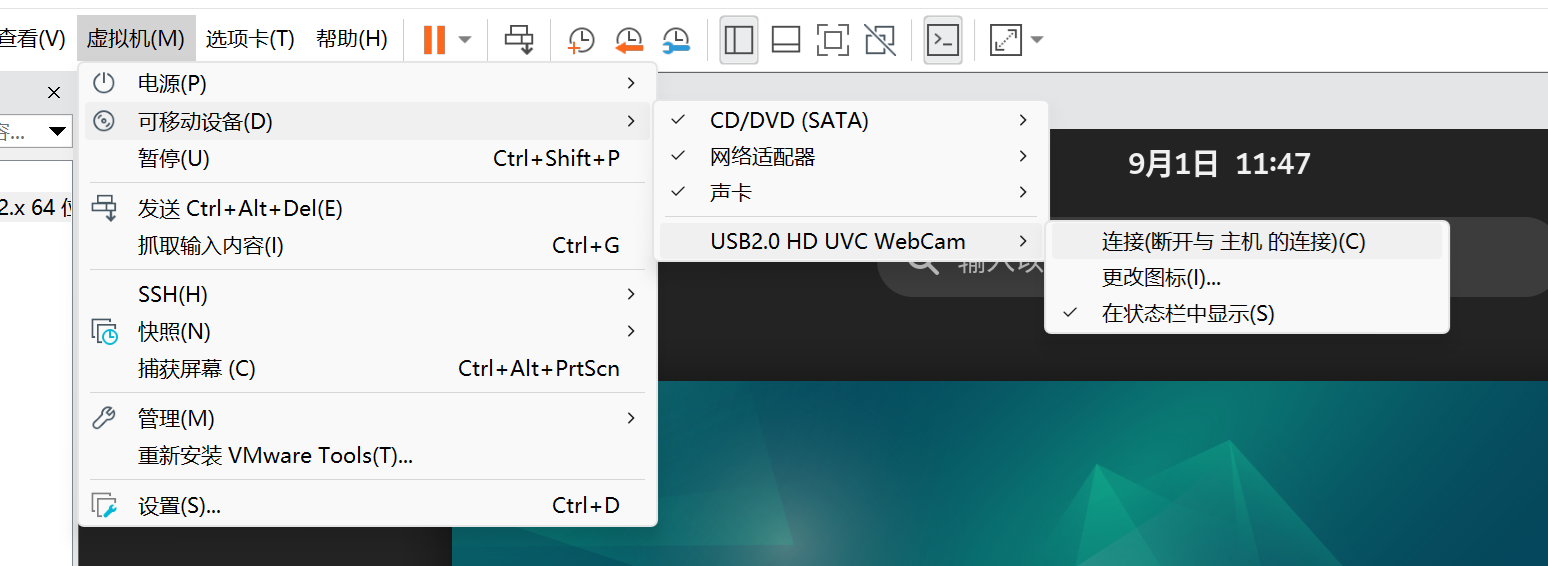Image resolution: width=1548 pixels, height=566 pixels.
Task: Click 连接(断开与 主机 的连接)(C)
Action: pyautogui.click(x=1233, y=242)
